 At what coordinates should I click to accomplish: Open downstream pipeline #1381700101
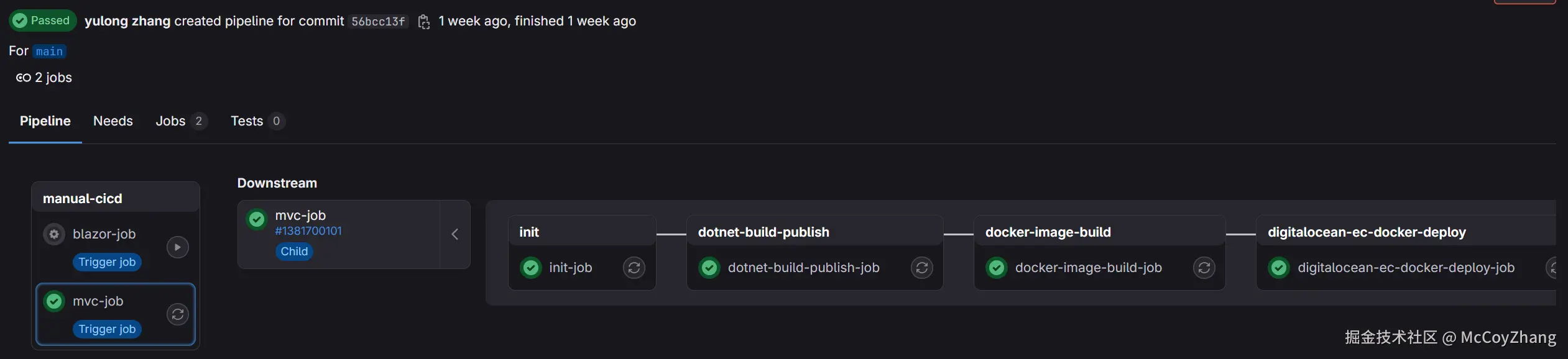click(308, 231)
